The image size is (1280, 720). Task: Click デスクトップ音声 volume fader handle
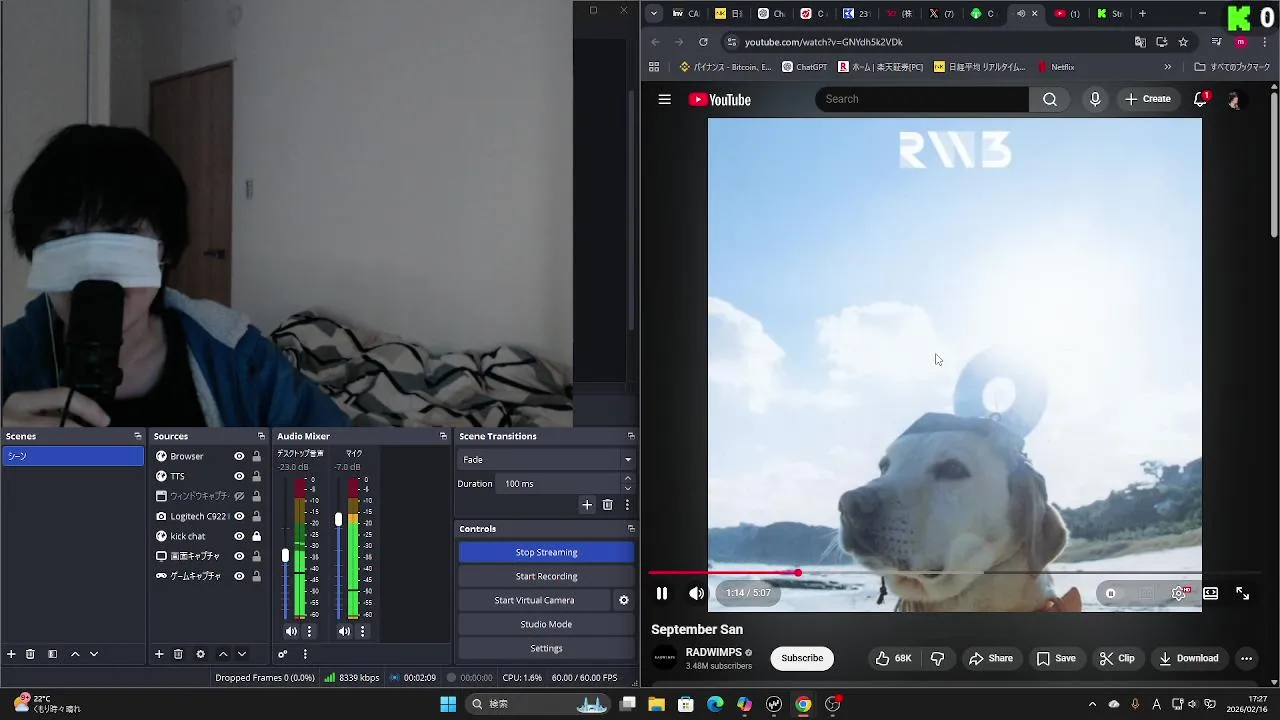285,555
